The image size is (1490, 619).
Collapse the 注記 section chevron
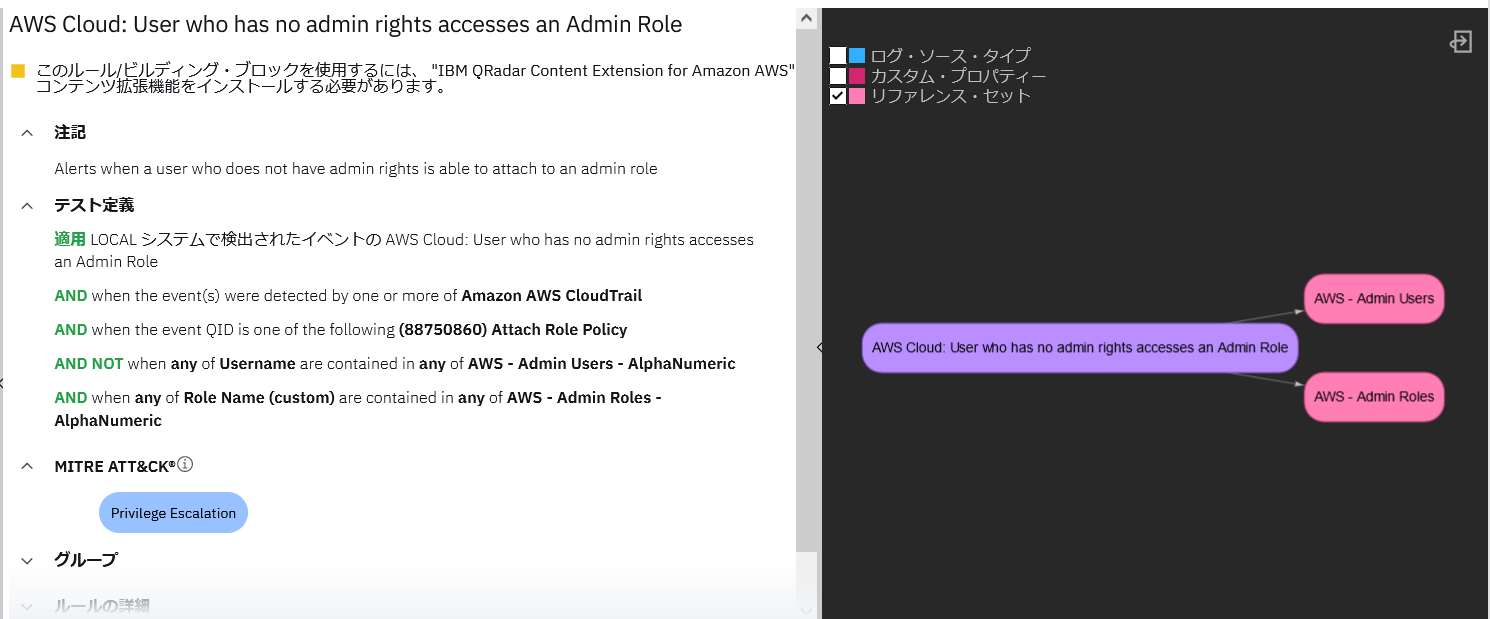[28, 132]
